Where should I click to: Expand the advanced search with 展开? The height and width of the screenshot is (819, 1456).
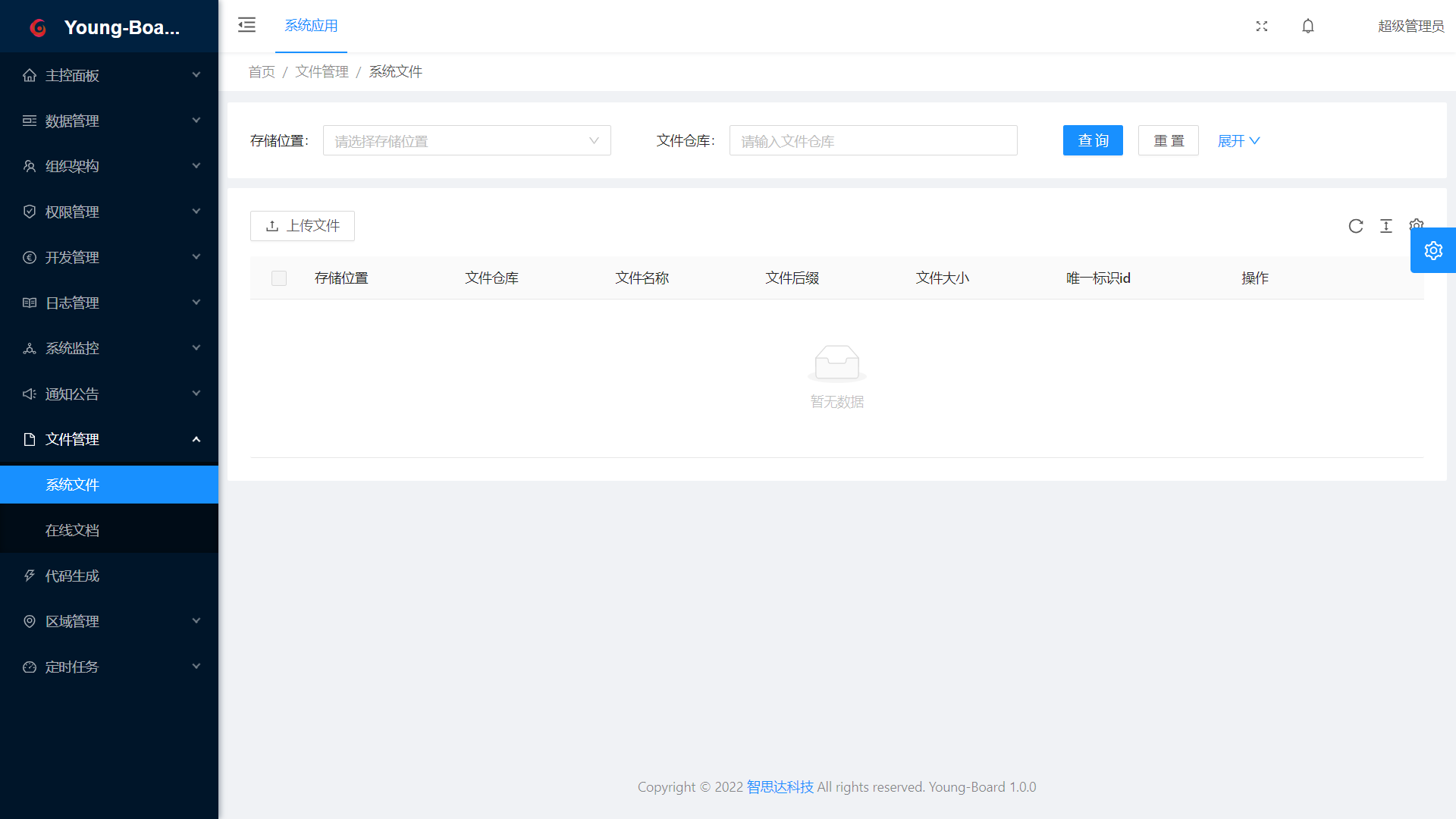click(1238, 141)
